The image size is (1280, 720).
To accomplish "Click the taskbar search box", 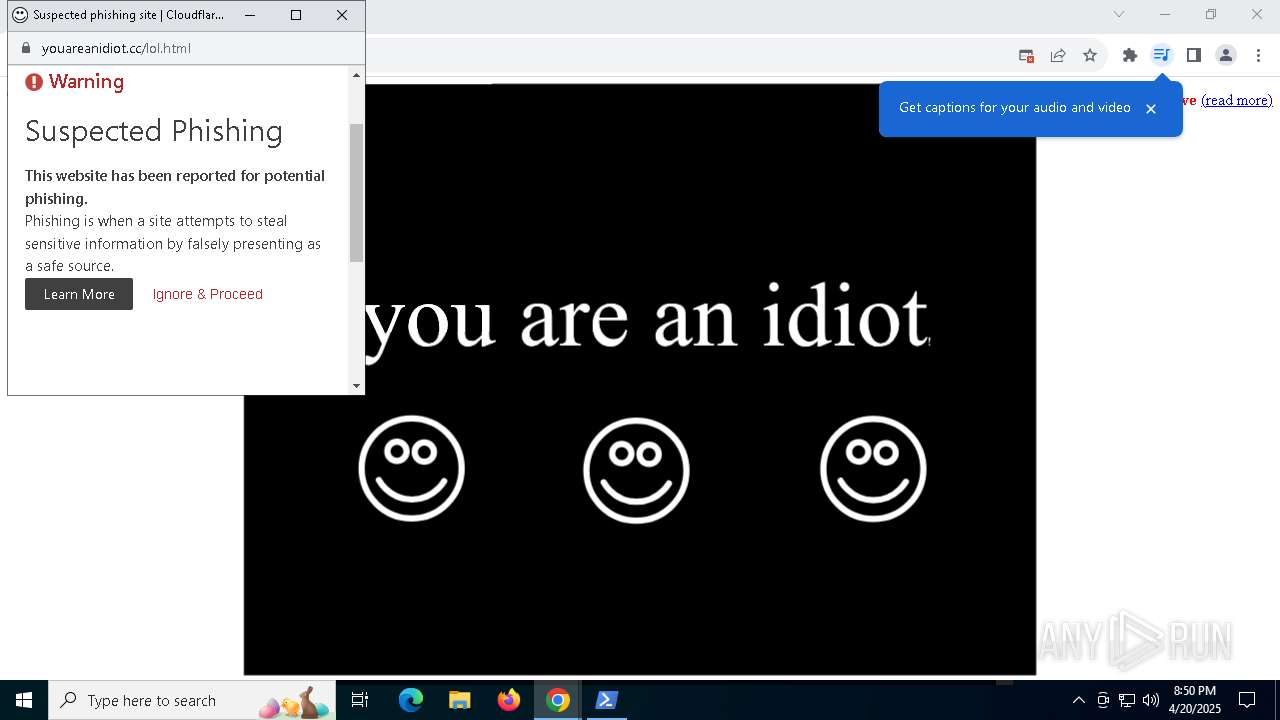I will coord(193,700).
